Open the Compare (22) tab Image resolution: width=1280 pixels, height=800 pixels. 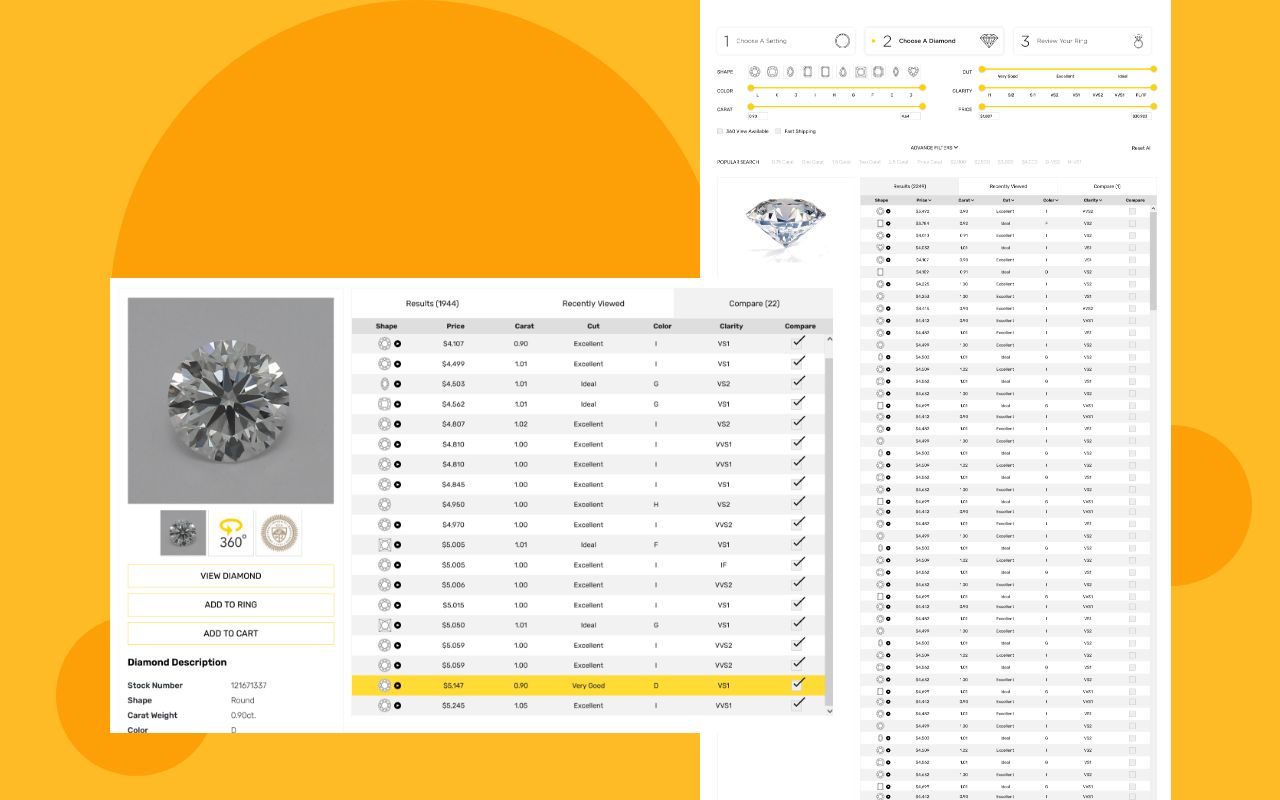pyautogui.click(x=754, y=303)
